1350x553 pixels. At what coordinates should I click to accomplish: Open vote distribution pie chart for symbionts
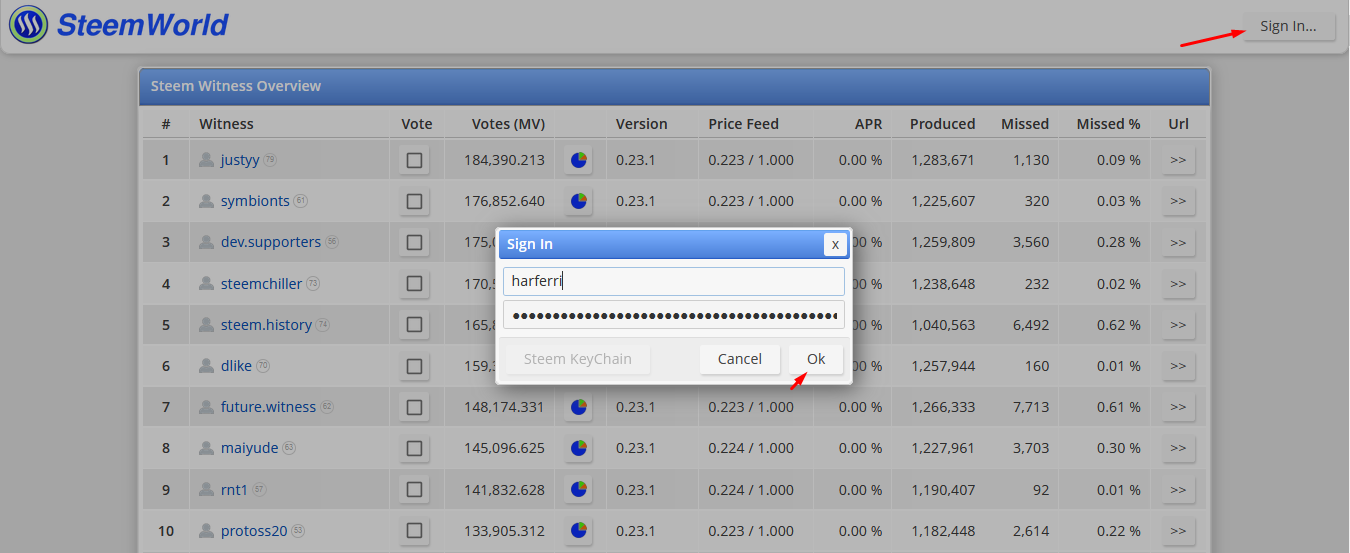click(578, 201)
